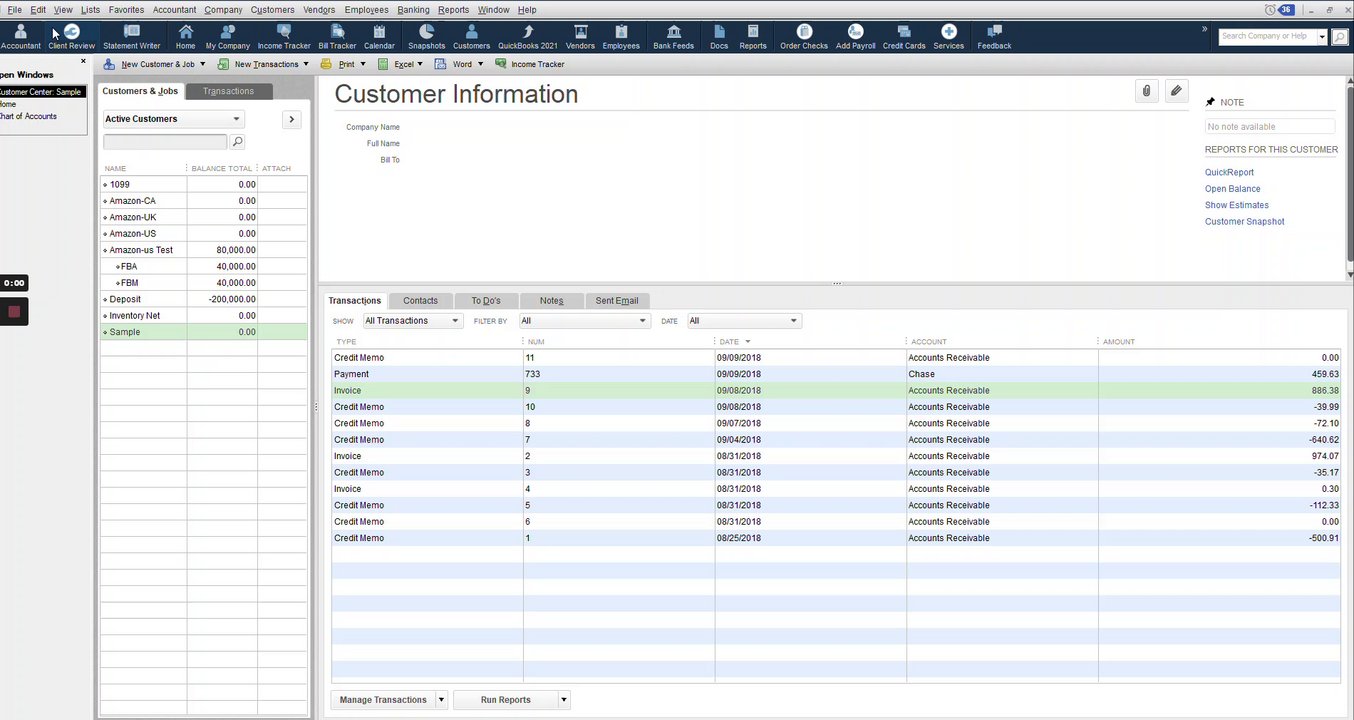Viewport: 1354px width, 720px height.
Task: Switch to the Sent Email tab
Action: point(617,301)
